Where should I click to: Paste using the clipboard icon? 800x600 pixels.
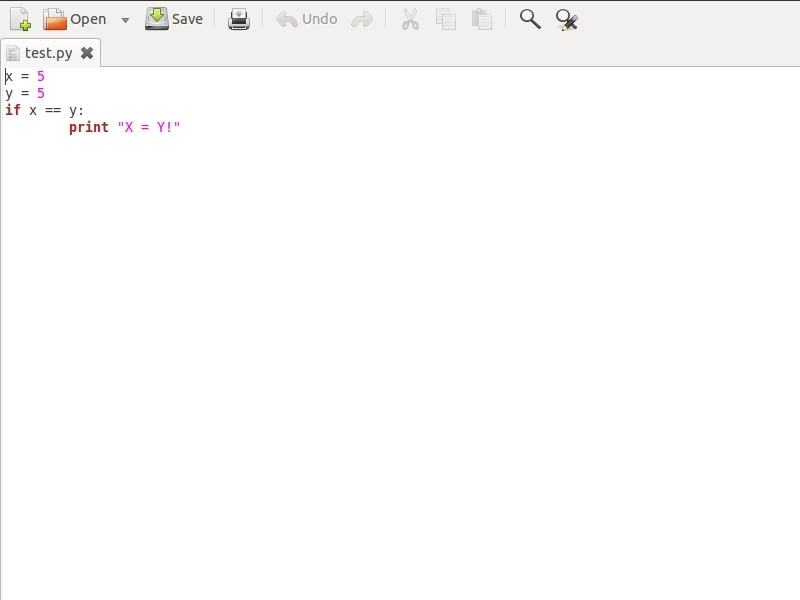tap(482, 19)
